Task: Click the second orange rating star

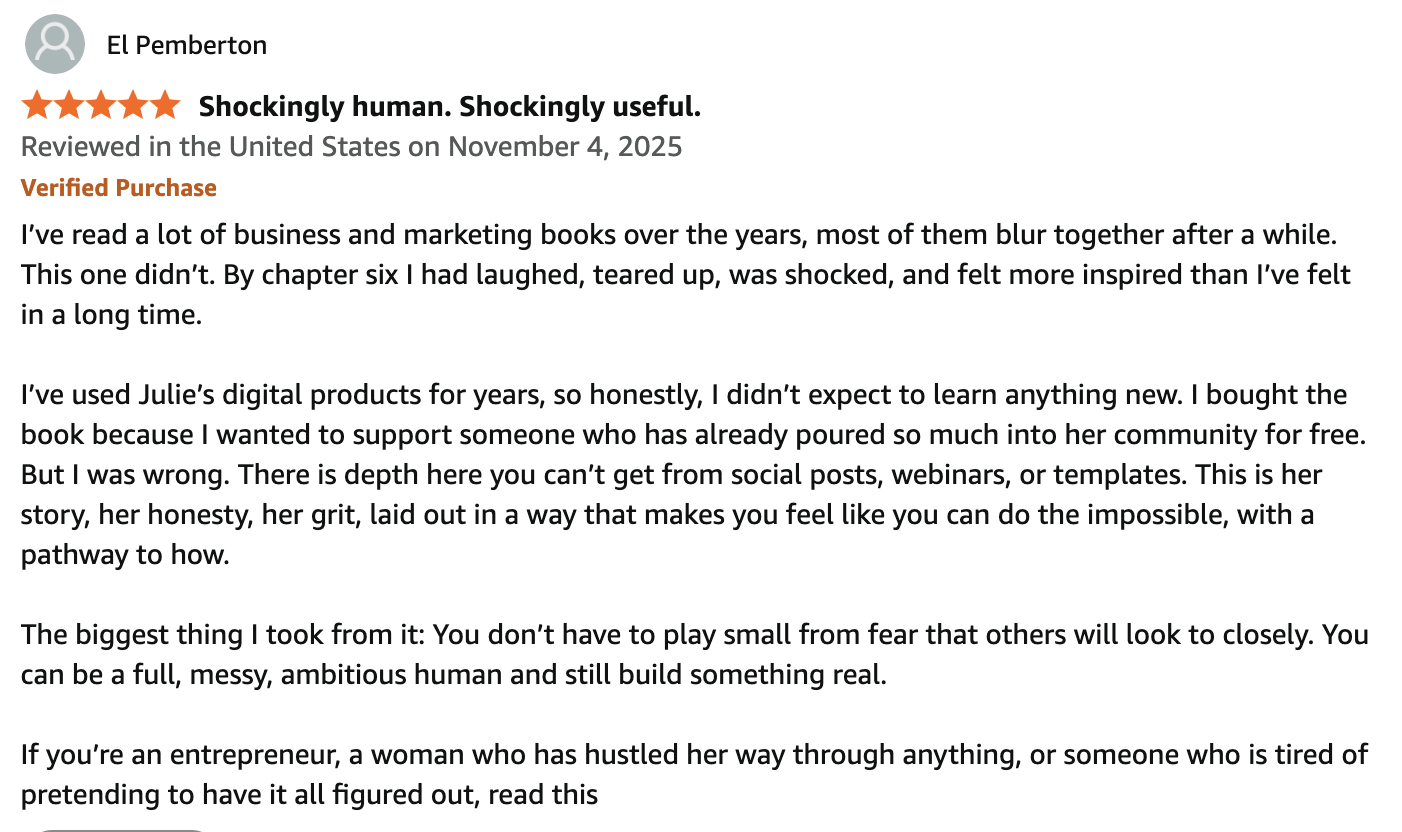Action: pos(69,105)
